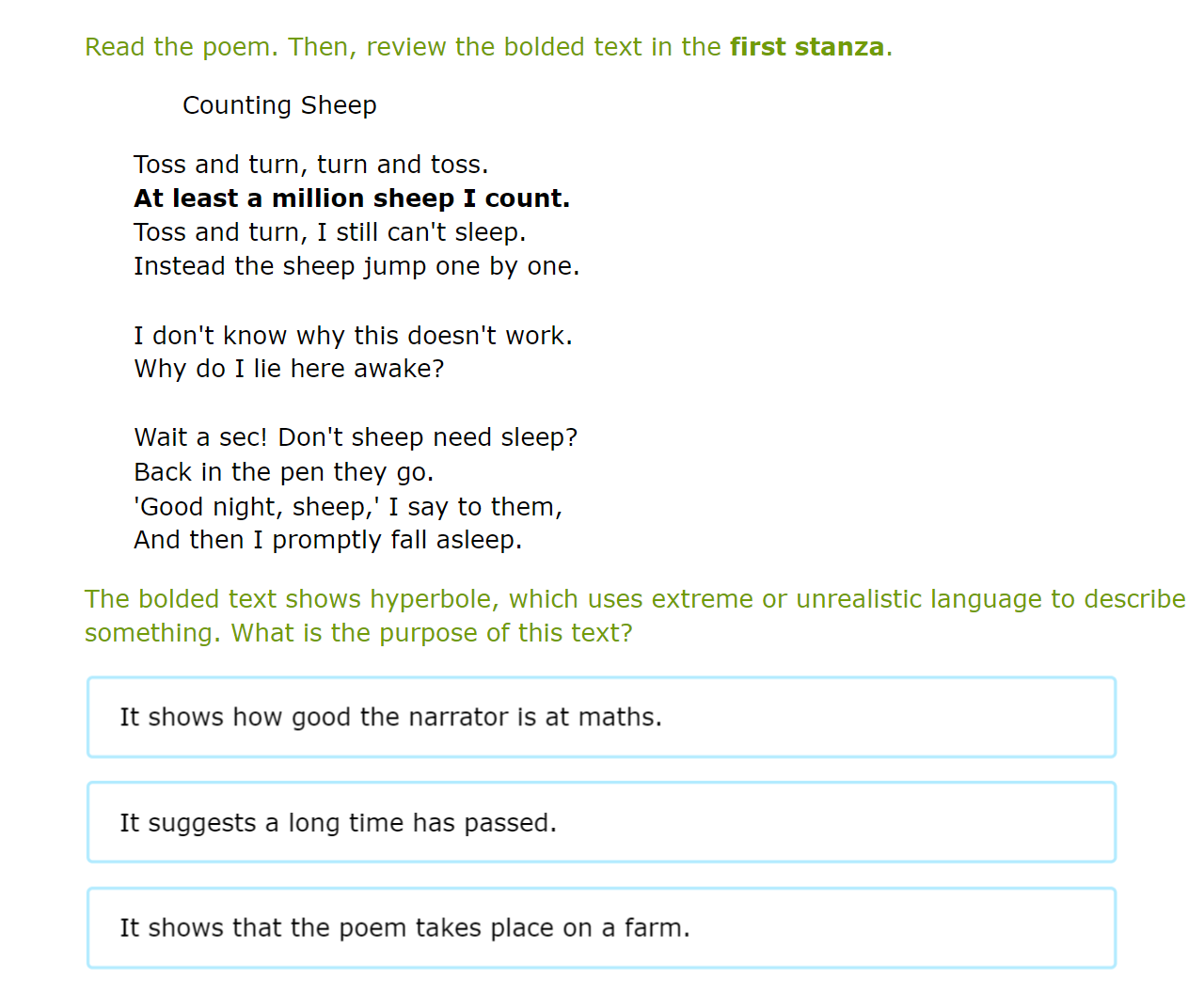Image resolution: width=1204 pixels, height=998 pixels.
Task: Click the line ''Good night, sheep,' I say to them,'
Action: click(348, 507)
